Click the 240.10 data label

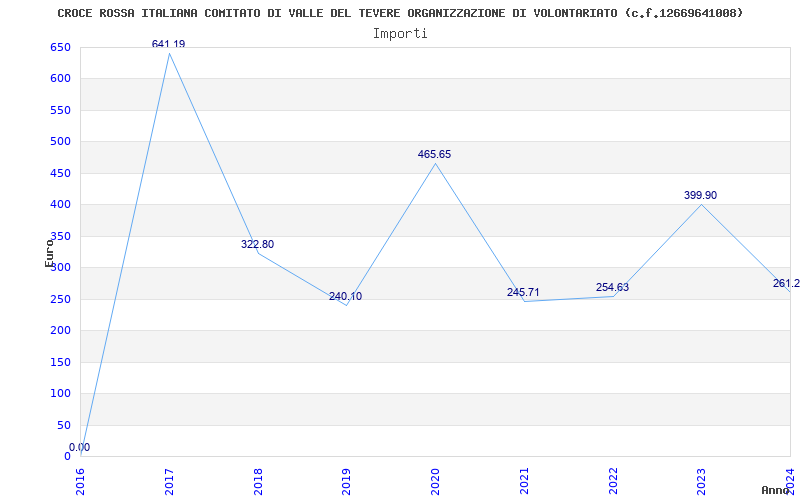click(x=345, y=296)
